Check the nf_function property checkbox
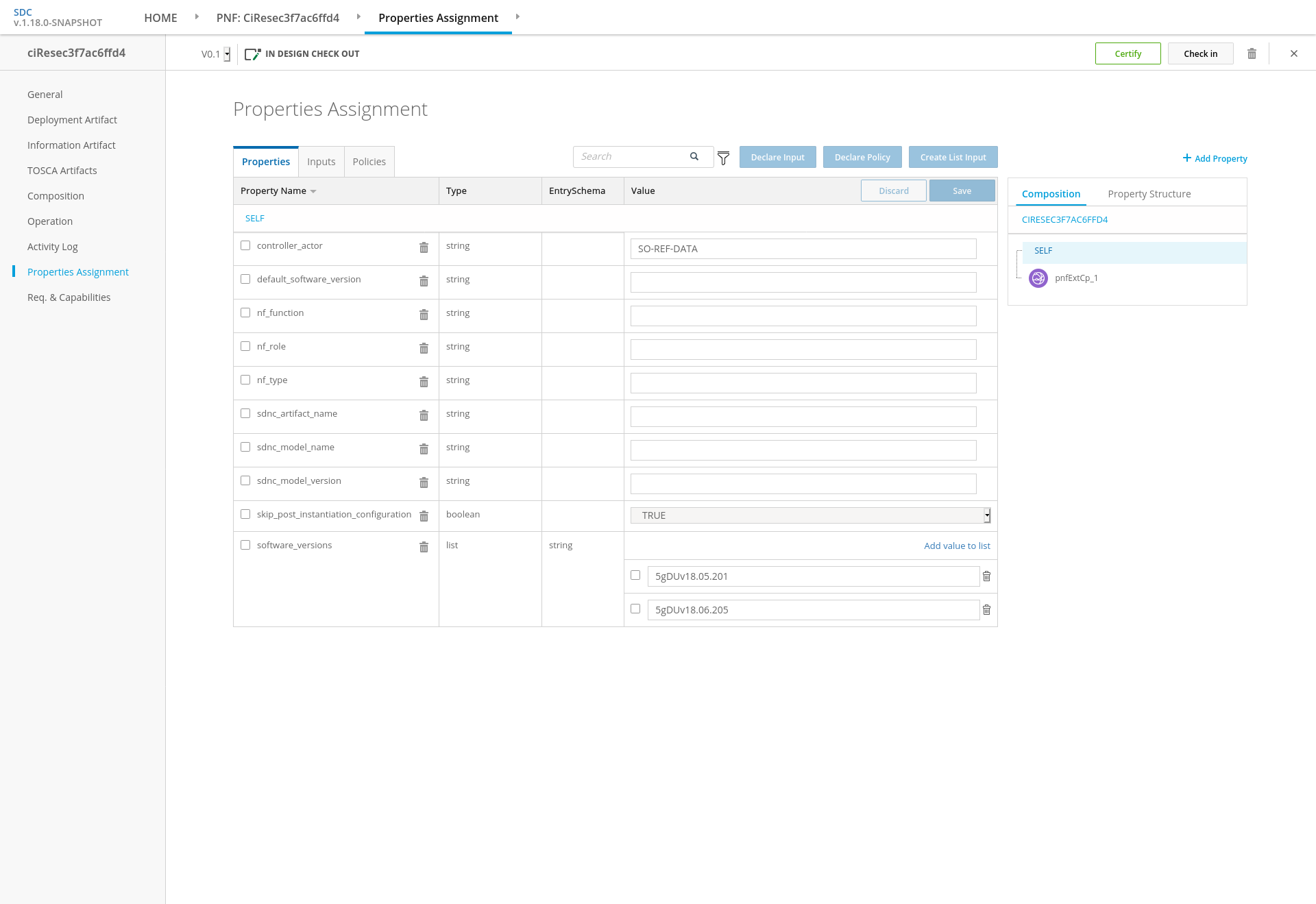Screen dimensions: 1316x904 click(x=245, y=313)
